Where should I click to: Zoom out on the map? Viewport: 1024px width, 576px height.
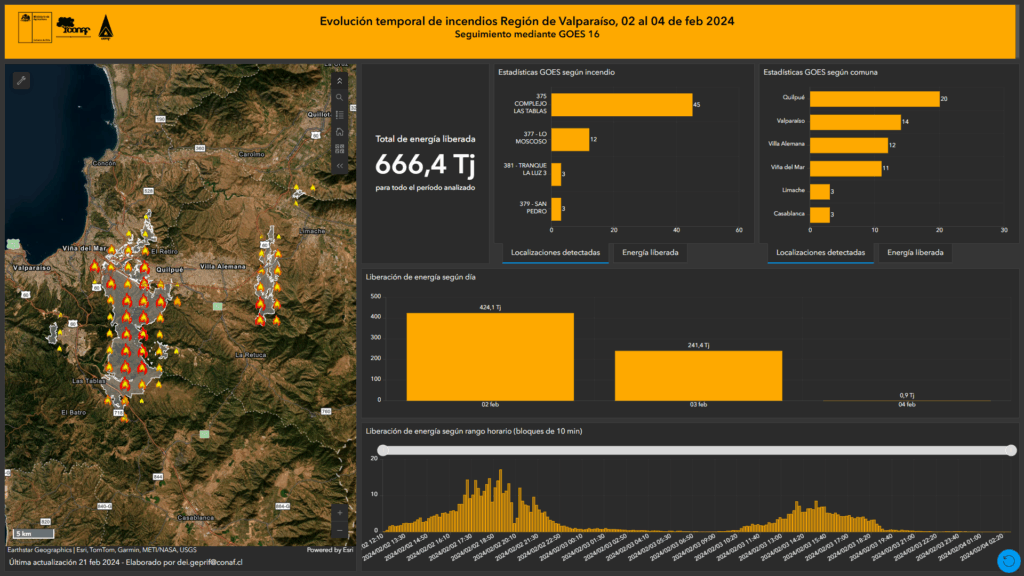tap(340, 529)
